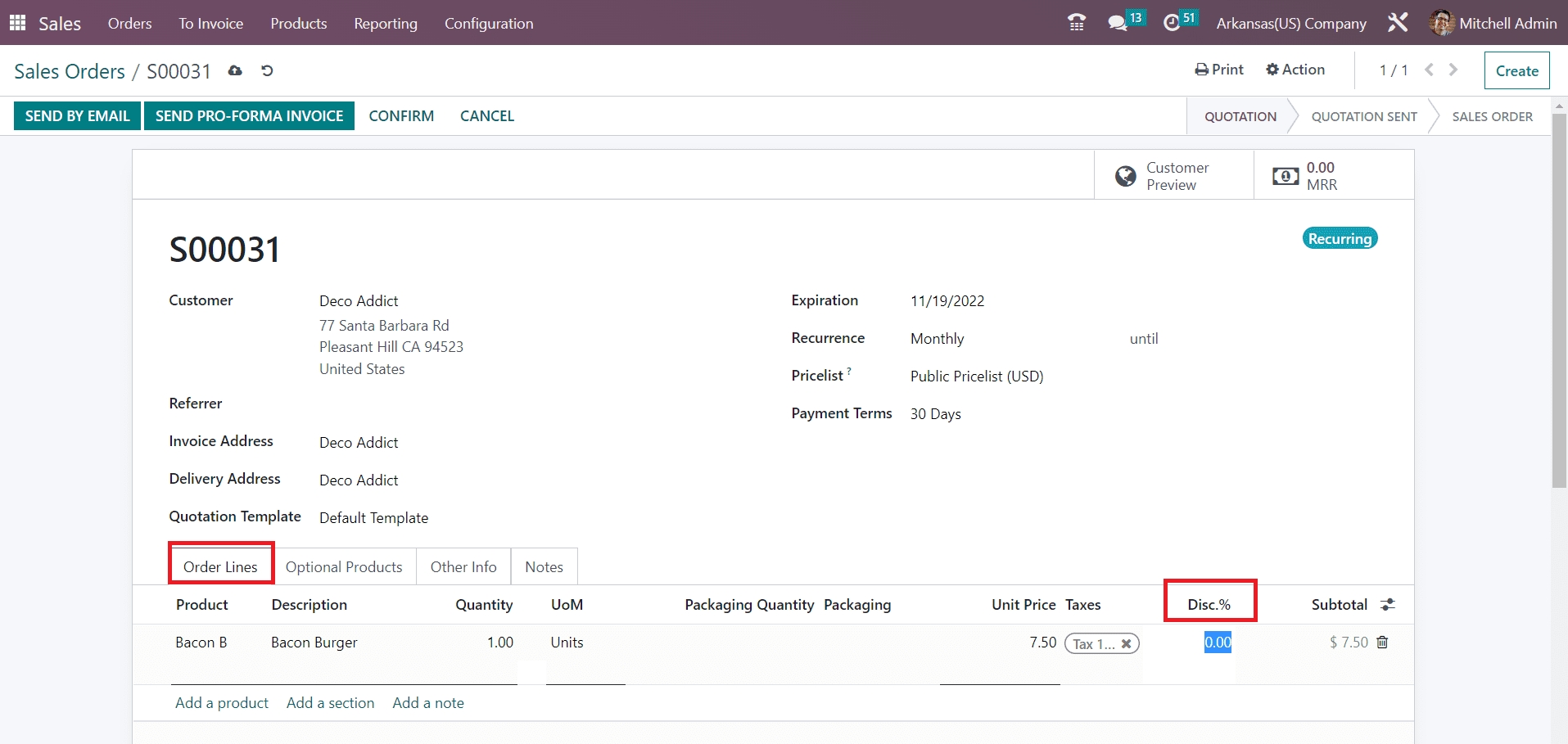This screenshot has width=1568, height=744.
Task: Open the conversations chat icon
Action: click(1118, 23)
